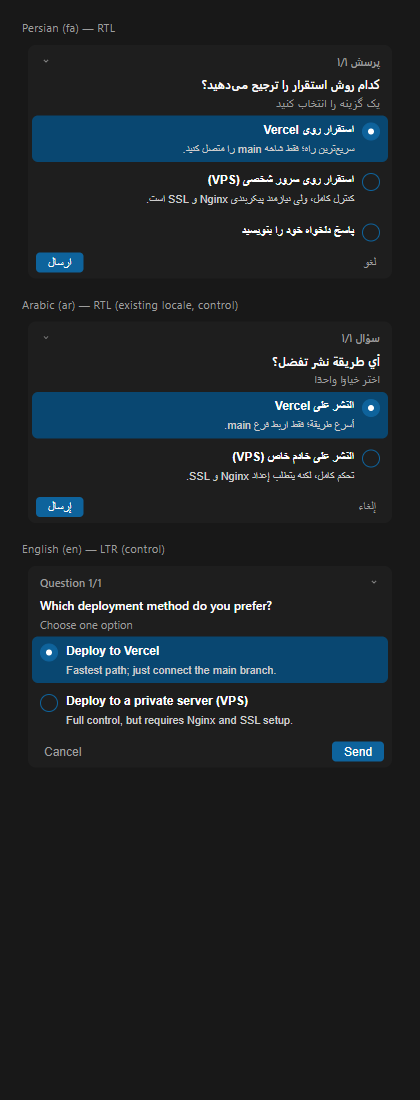The width and height of the screenshot is (420, 1100).
Task: Collapse the Arabic question panel chevron
Action: pyautogui.click(x=46, y=337)
